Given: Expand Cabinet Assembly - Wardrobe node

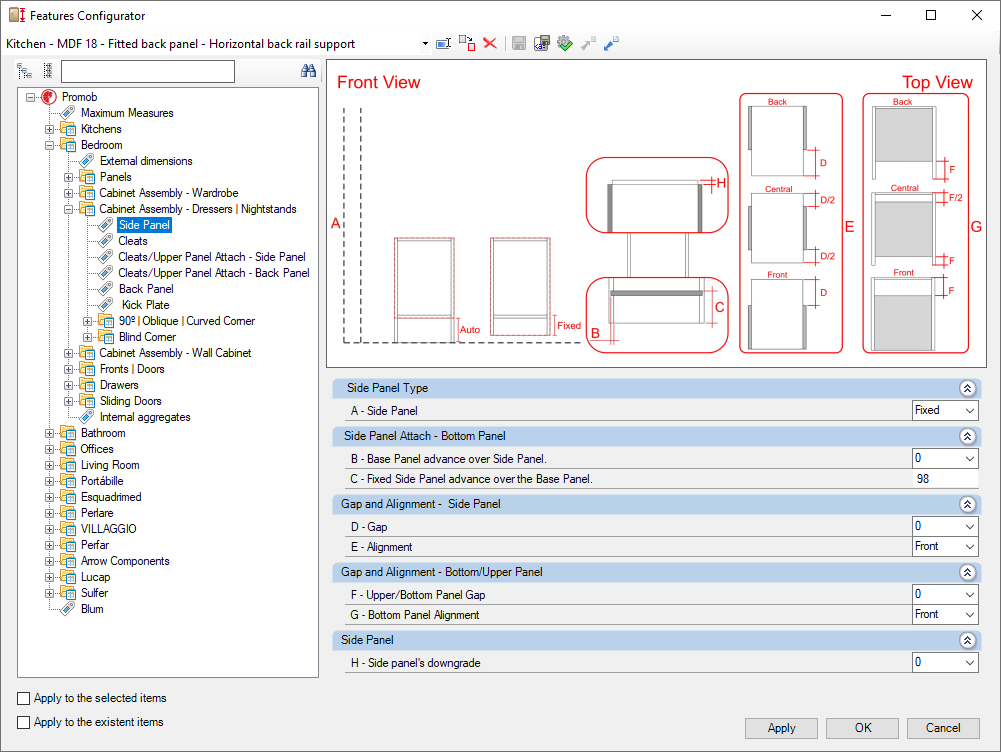Looking at the screenshot, I should tap(68, 193).
